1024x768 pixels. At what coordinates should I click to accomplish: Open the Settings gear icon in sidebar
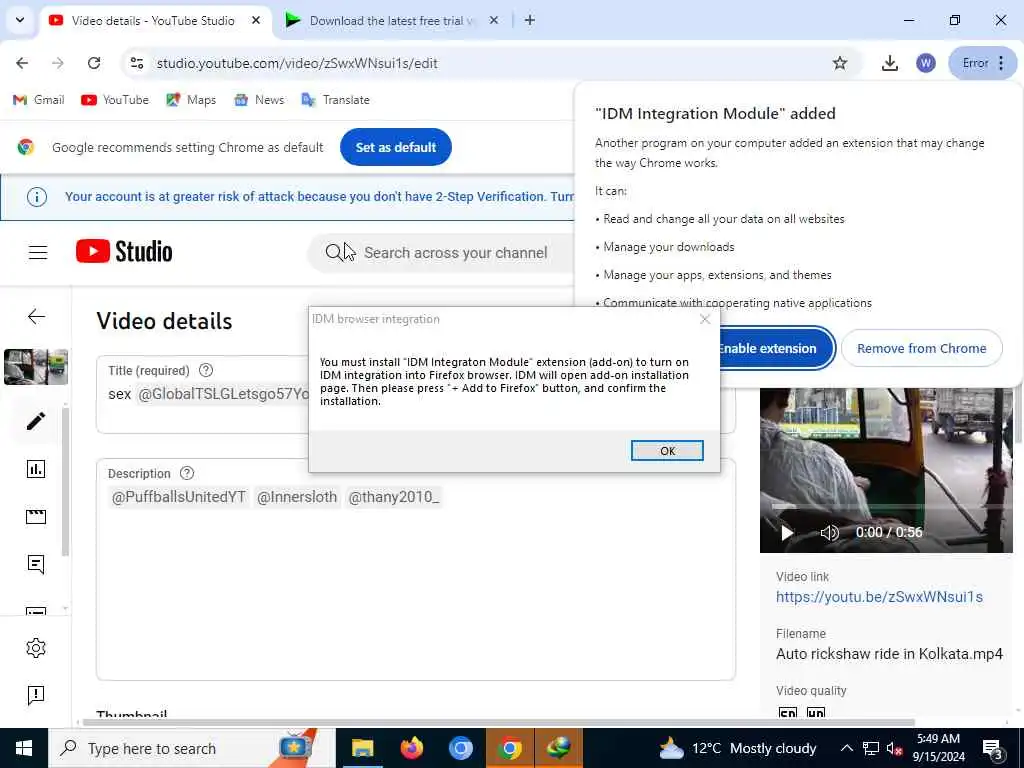pos(36,648)
